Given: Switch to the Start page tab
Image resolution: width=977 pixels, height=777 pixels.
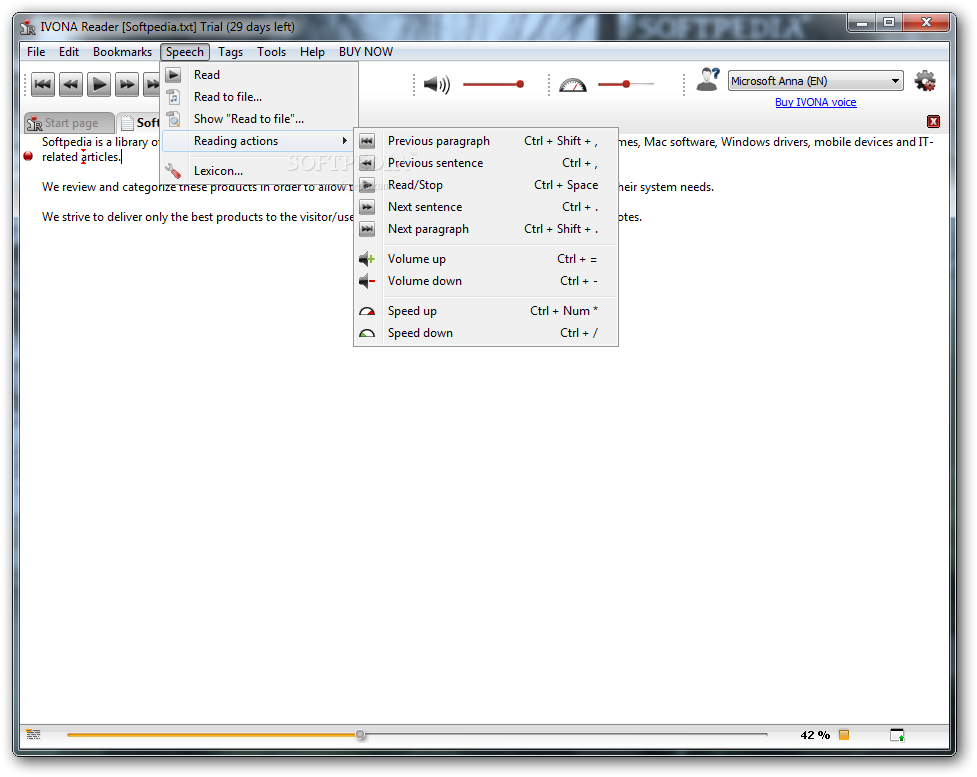Looking at the screenshot, I should pos(70,123).
